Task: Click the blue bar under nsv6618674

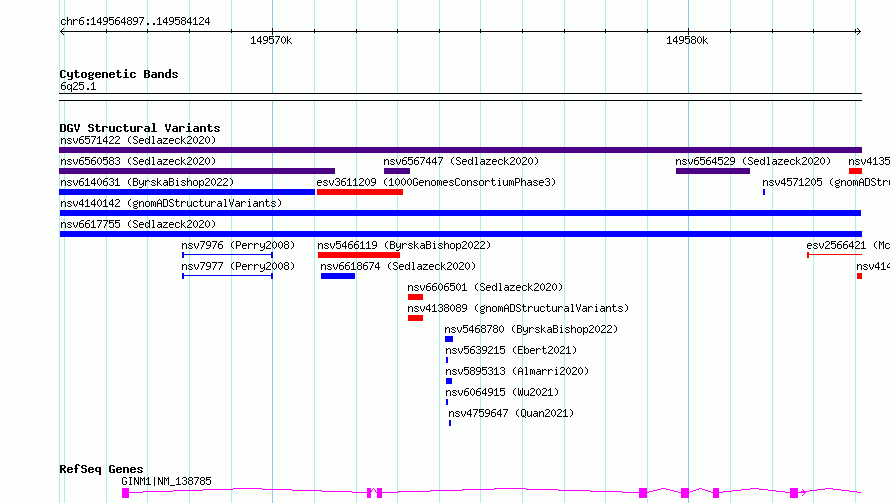Action: (338, 276)
